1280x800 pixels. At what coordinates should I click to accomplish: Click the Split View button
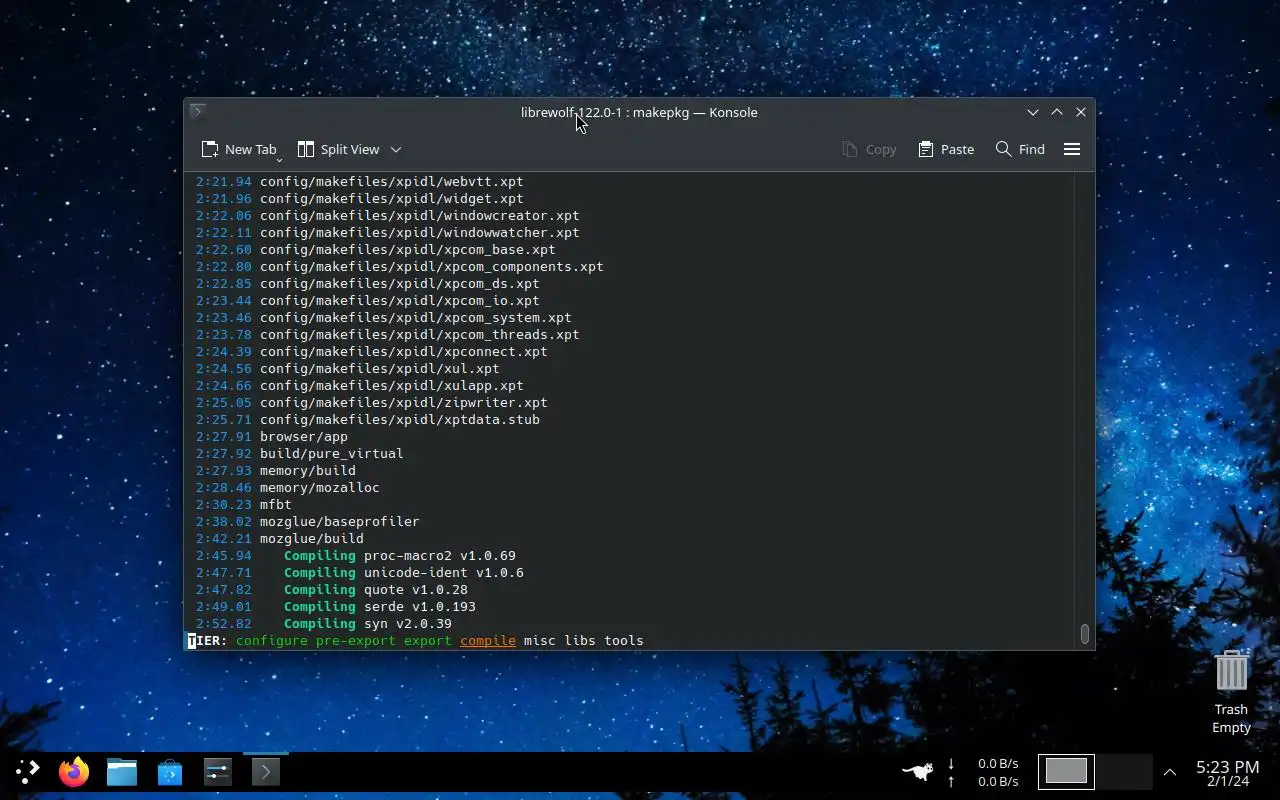(x=339, y=149)
